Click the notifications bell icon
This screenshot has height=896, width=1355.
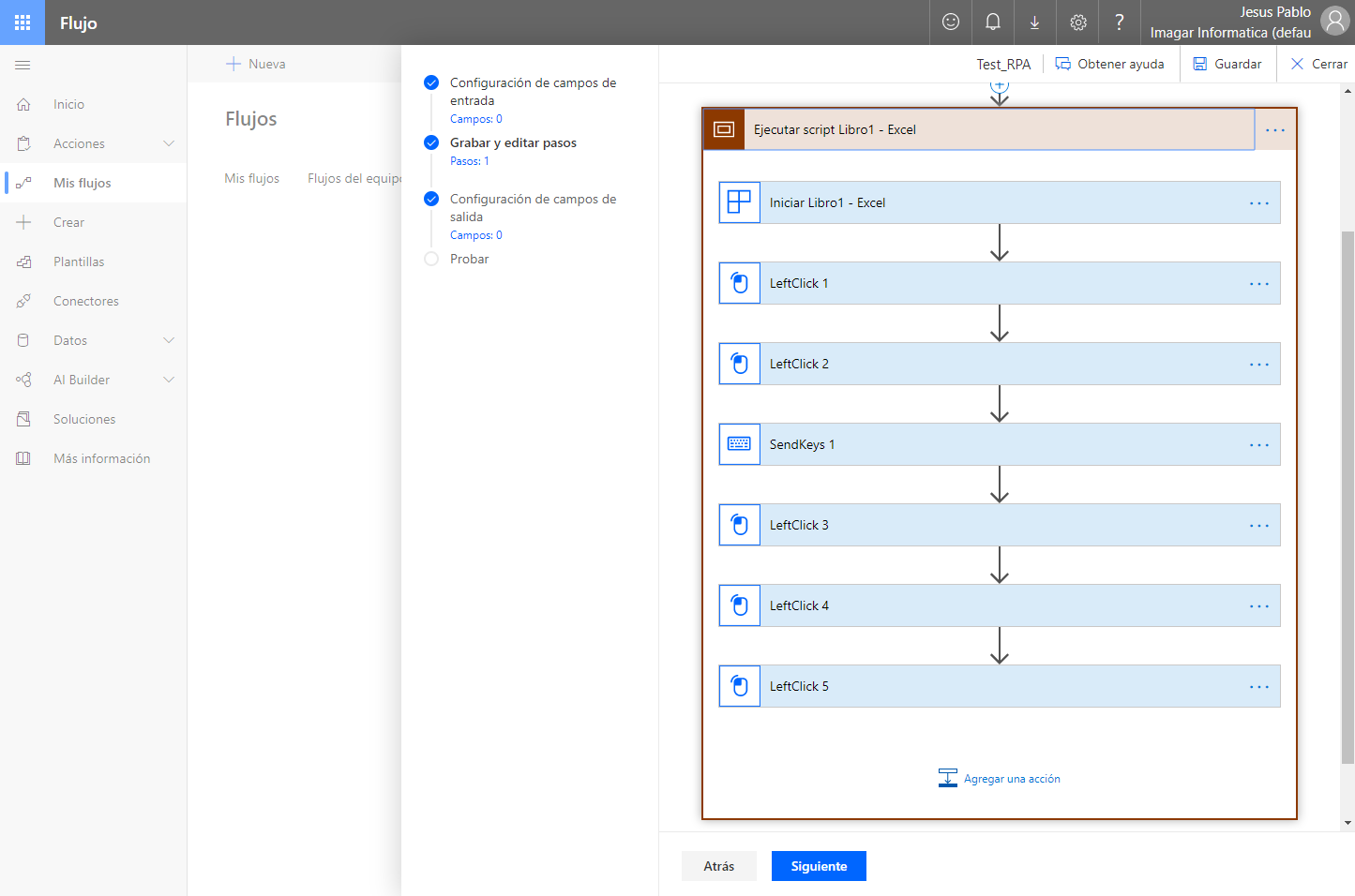click(993, 22)
